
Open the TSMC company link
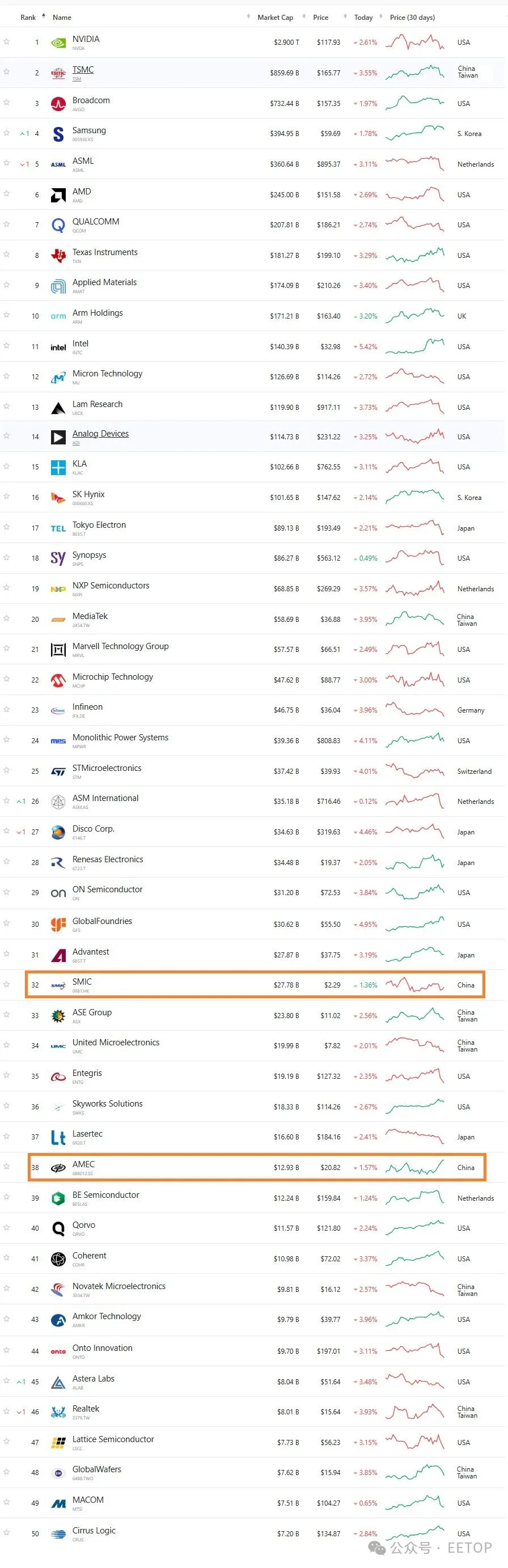point(83,70)
